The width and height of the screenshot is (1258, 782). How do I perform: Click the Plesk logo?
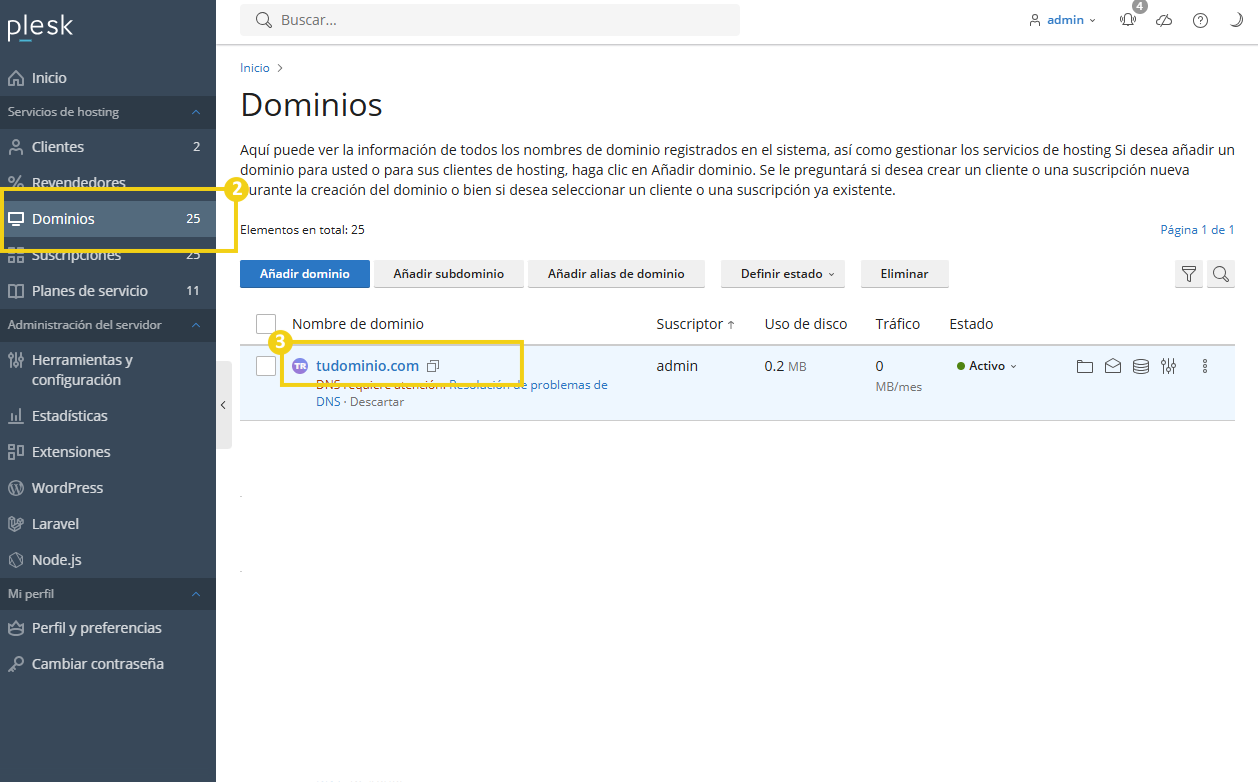coord(40,27)
